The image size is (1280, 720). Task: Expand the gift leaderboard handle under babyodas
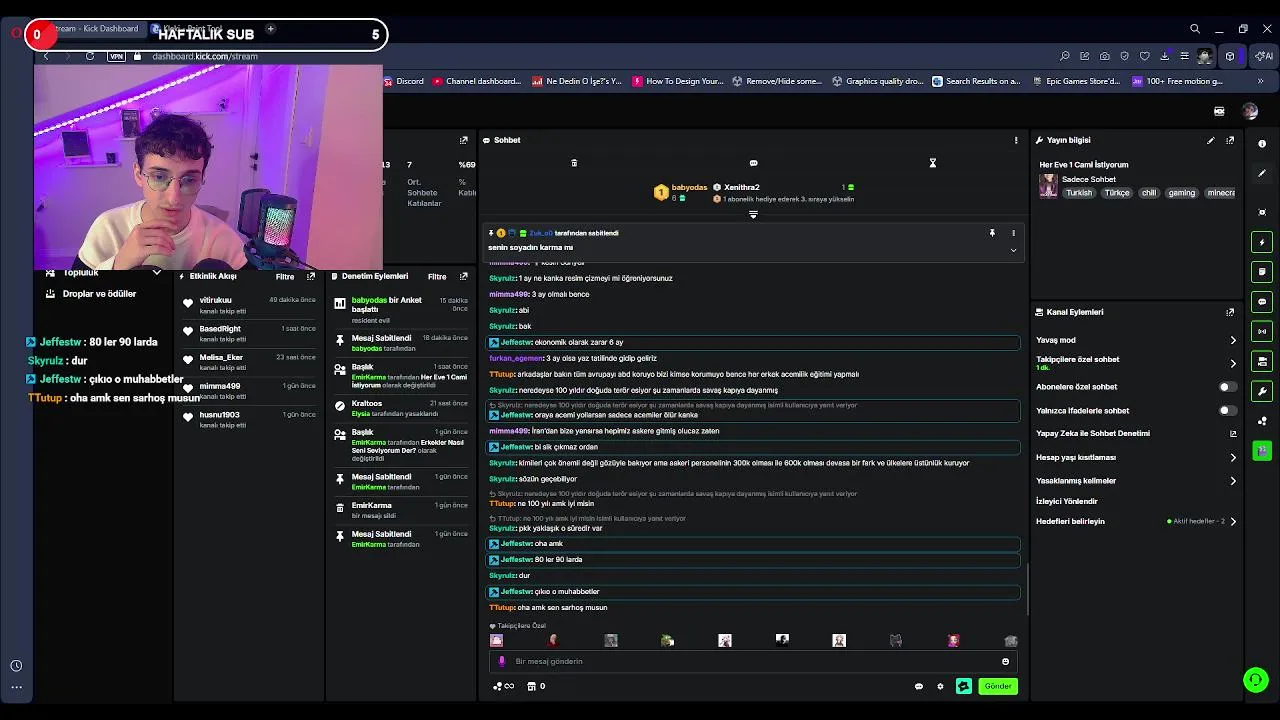[x=753, y=214]
